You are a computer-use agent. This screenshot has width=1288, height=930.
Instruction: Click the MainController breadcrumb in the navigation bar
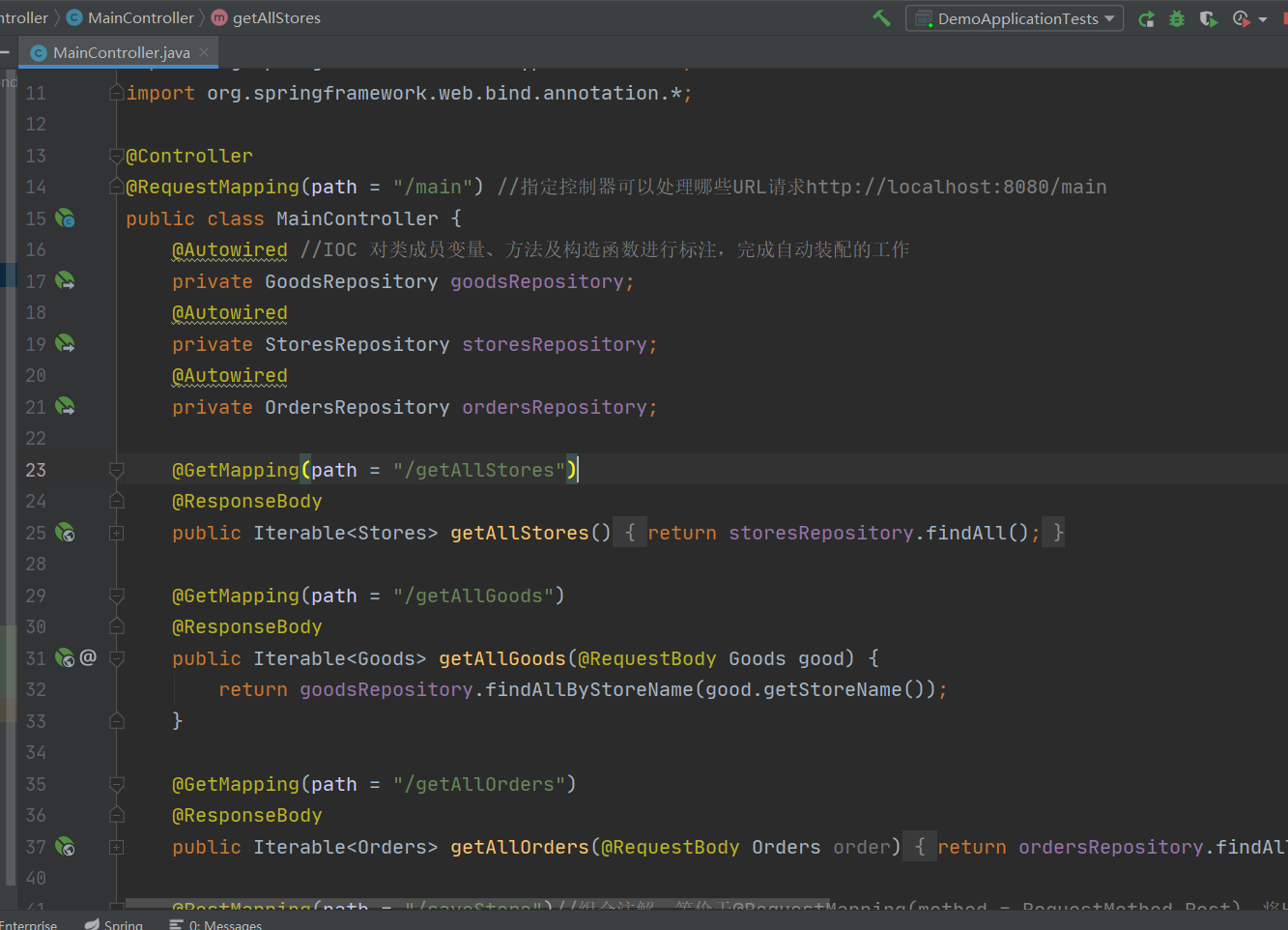(140, 17)
